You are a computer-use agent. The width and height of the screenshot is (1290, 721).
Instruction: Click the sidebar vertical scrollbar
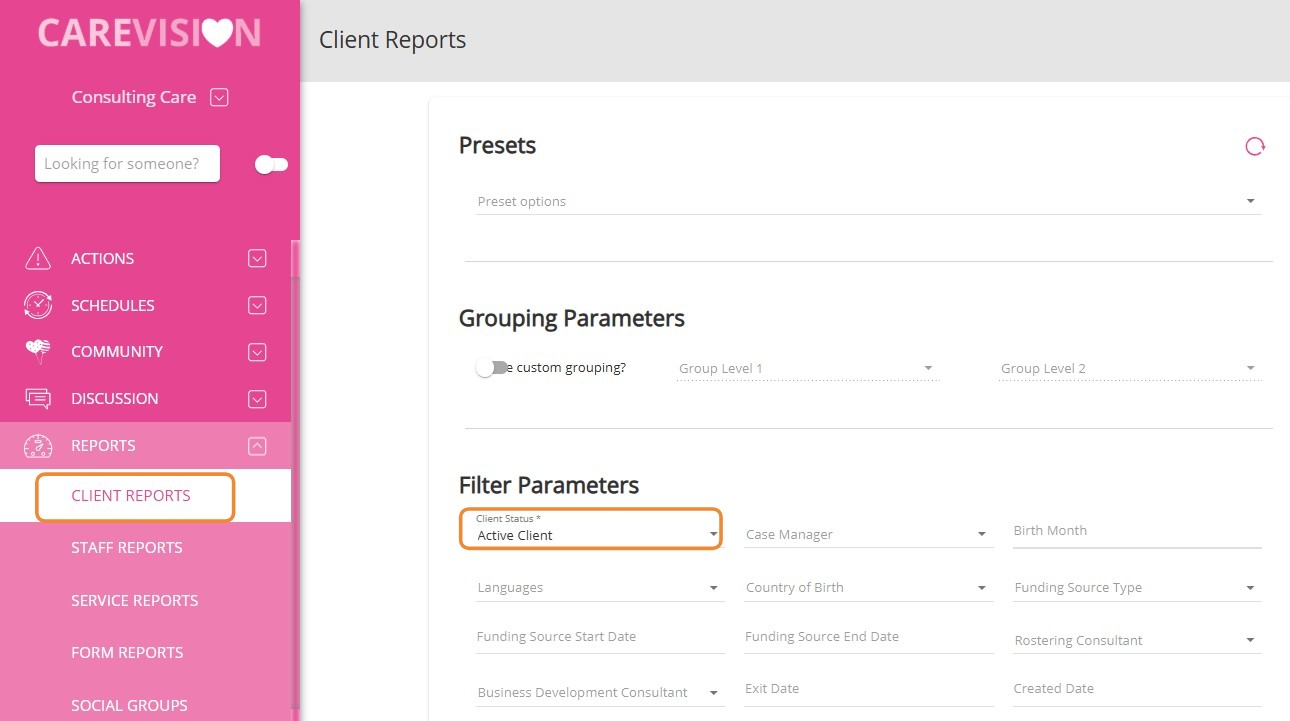[295, 480]
